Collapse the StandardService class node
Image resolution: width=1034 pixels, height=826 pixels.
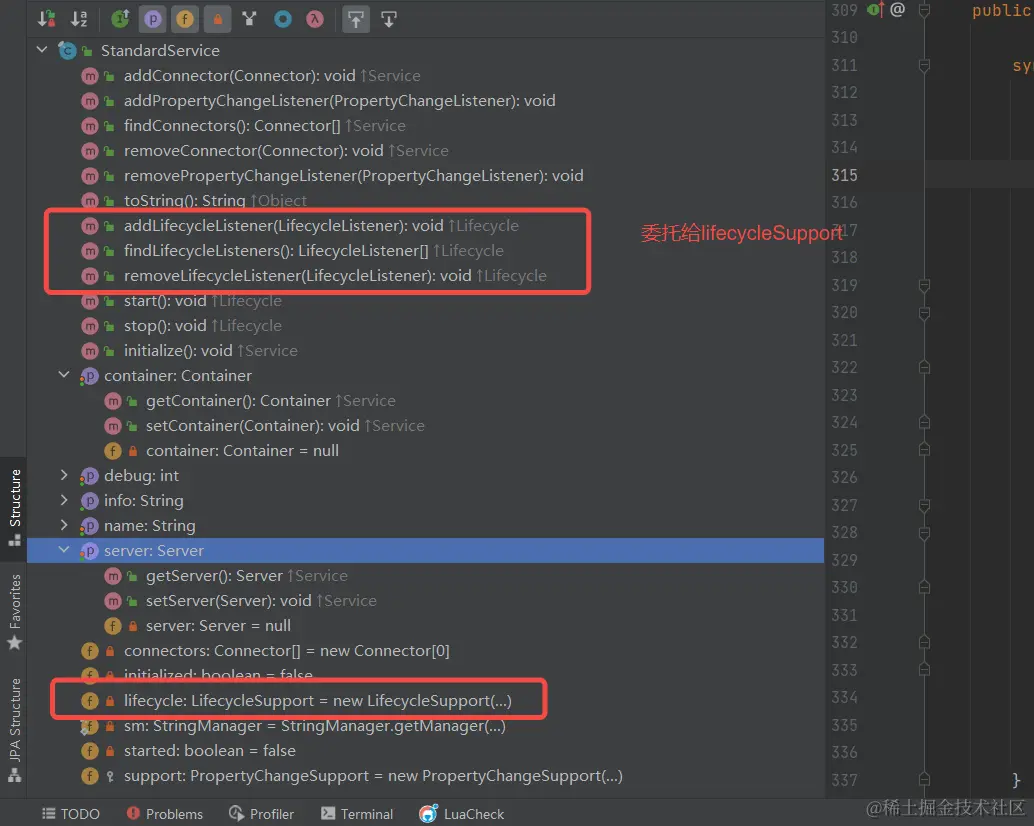point(42,50)
